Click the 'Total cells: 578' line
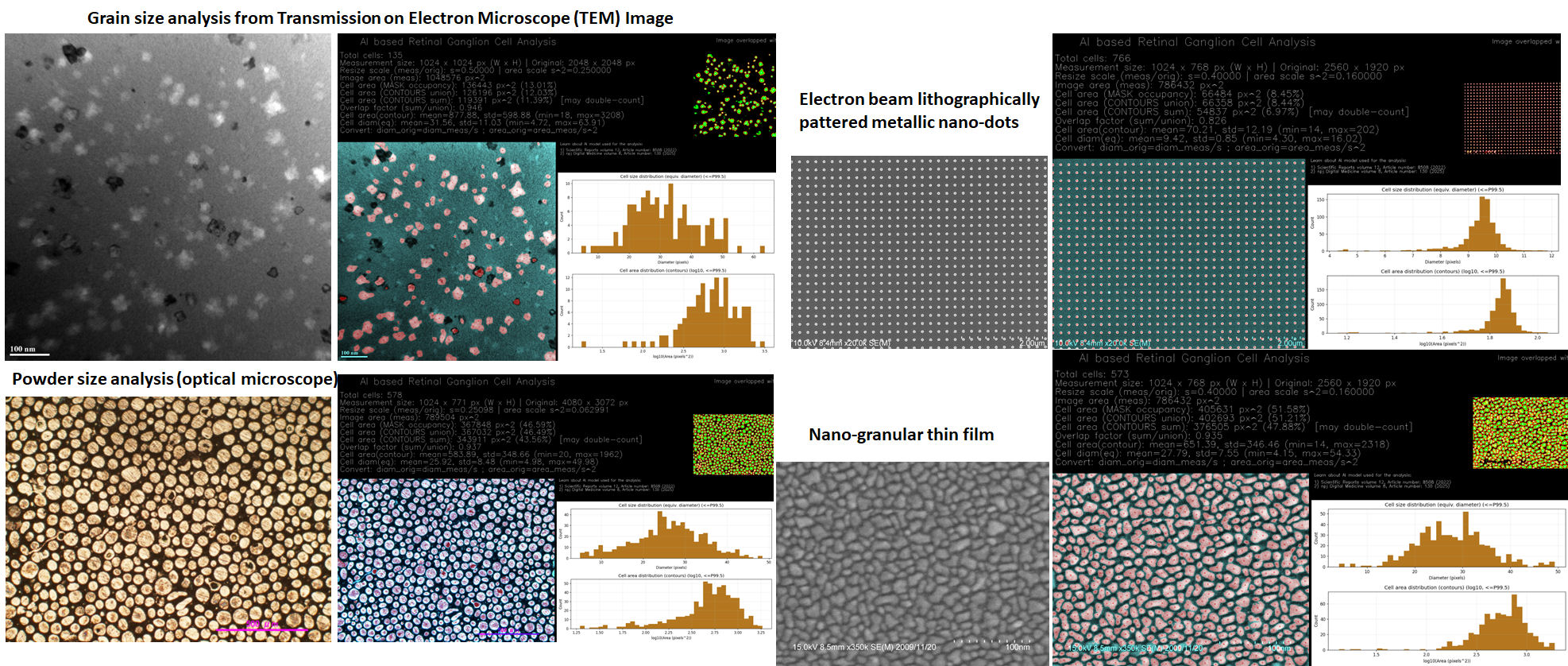This screenshot has height=666, width=1568. coord(371,395)
